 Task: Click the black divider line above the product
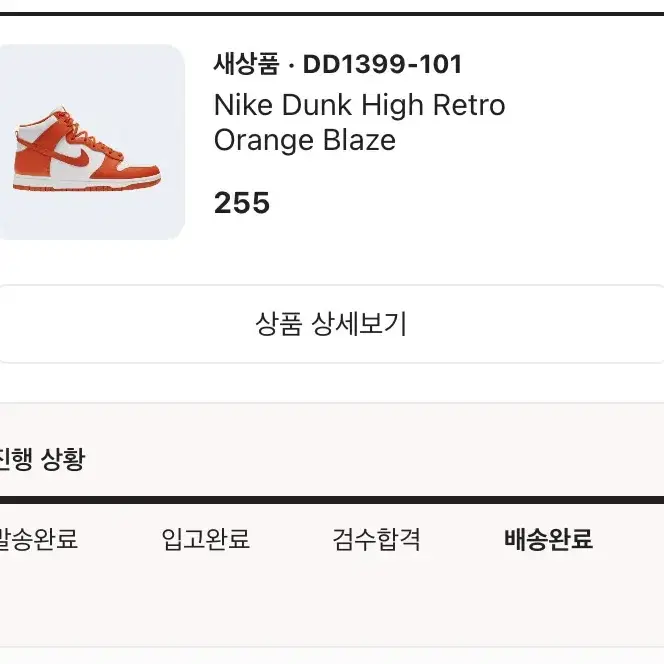point(332,14)
